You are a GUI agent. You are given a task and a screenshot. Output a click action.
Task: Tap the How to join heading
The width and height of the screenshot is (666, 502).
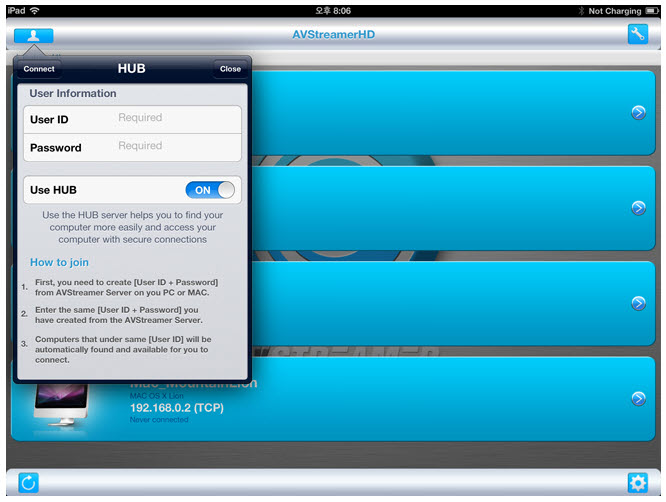(x=59, y=262)
